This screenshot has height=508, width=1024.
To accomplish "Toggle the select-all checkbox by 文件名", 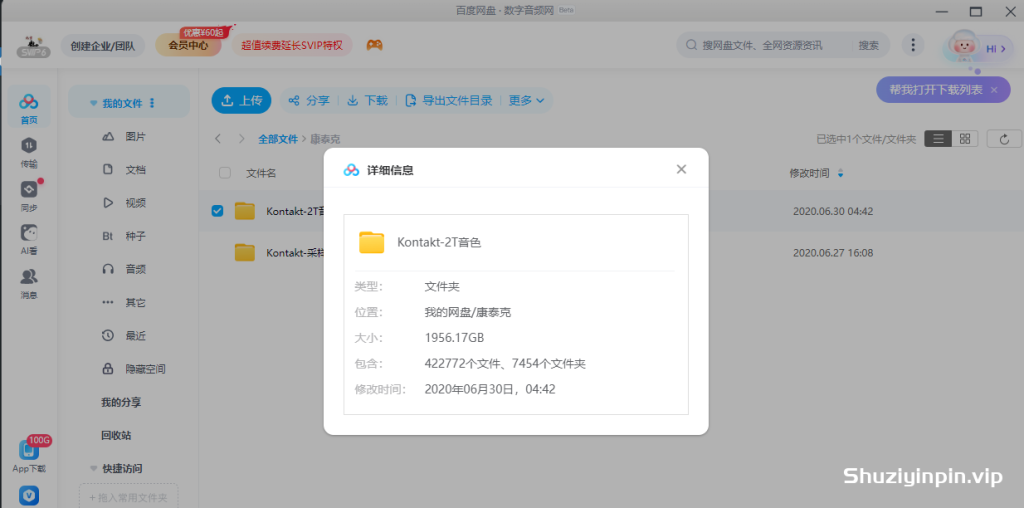I will [x=225, y=173].
